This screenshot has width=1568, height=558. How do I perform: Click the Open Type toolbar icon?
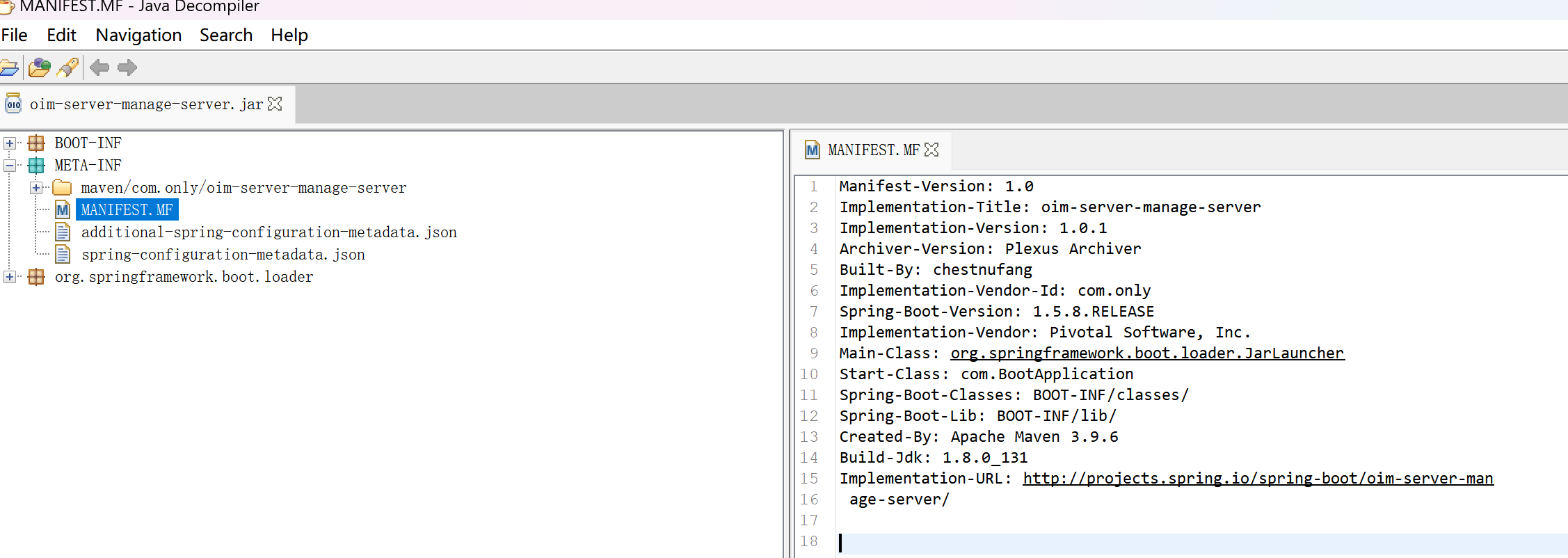40,67
